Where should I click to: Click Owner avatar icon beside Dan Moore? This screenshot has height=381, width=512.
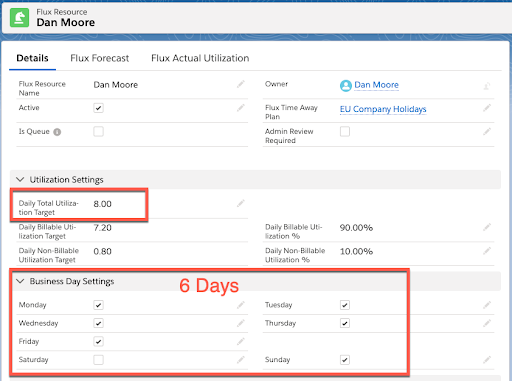[346, 86]
